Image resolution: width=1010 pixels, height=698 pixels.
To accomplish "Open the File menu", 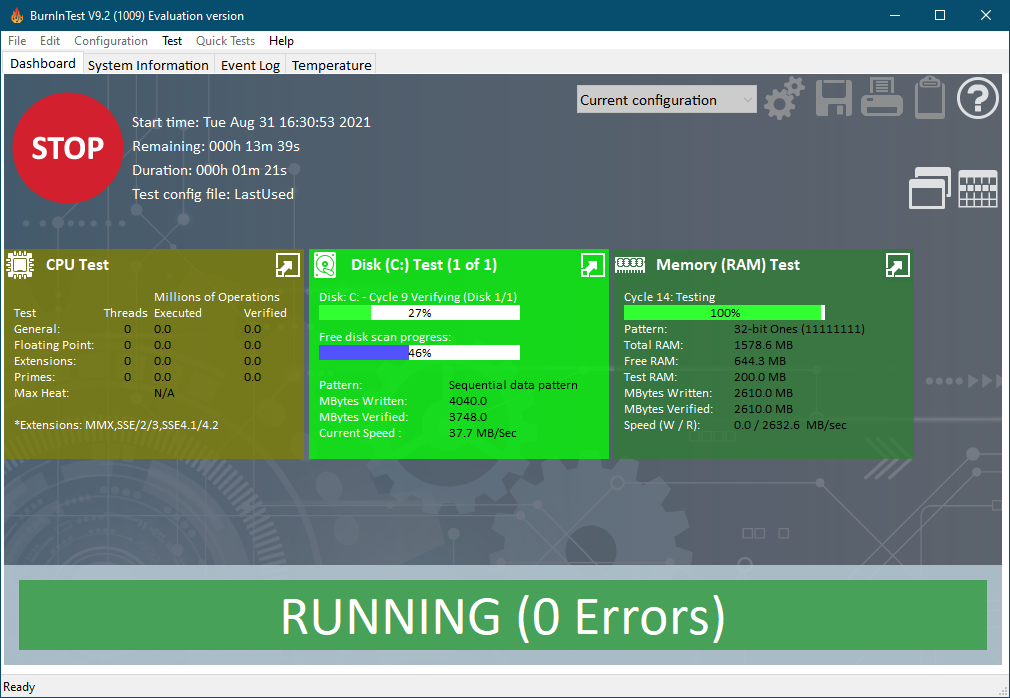I will click(17, 41).
